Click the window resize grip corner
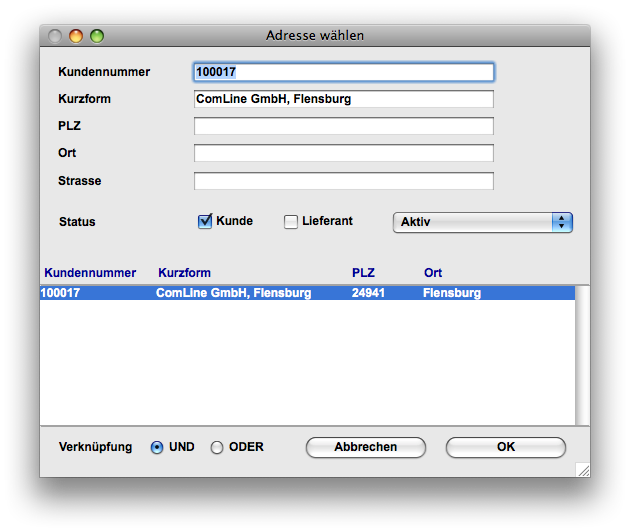 [x=582, y=469]
